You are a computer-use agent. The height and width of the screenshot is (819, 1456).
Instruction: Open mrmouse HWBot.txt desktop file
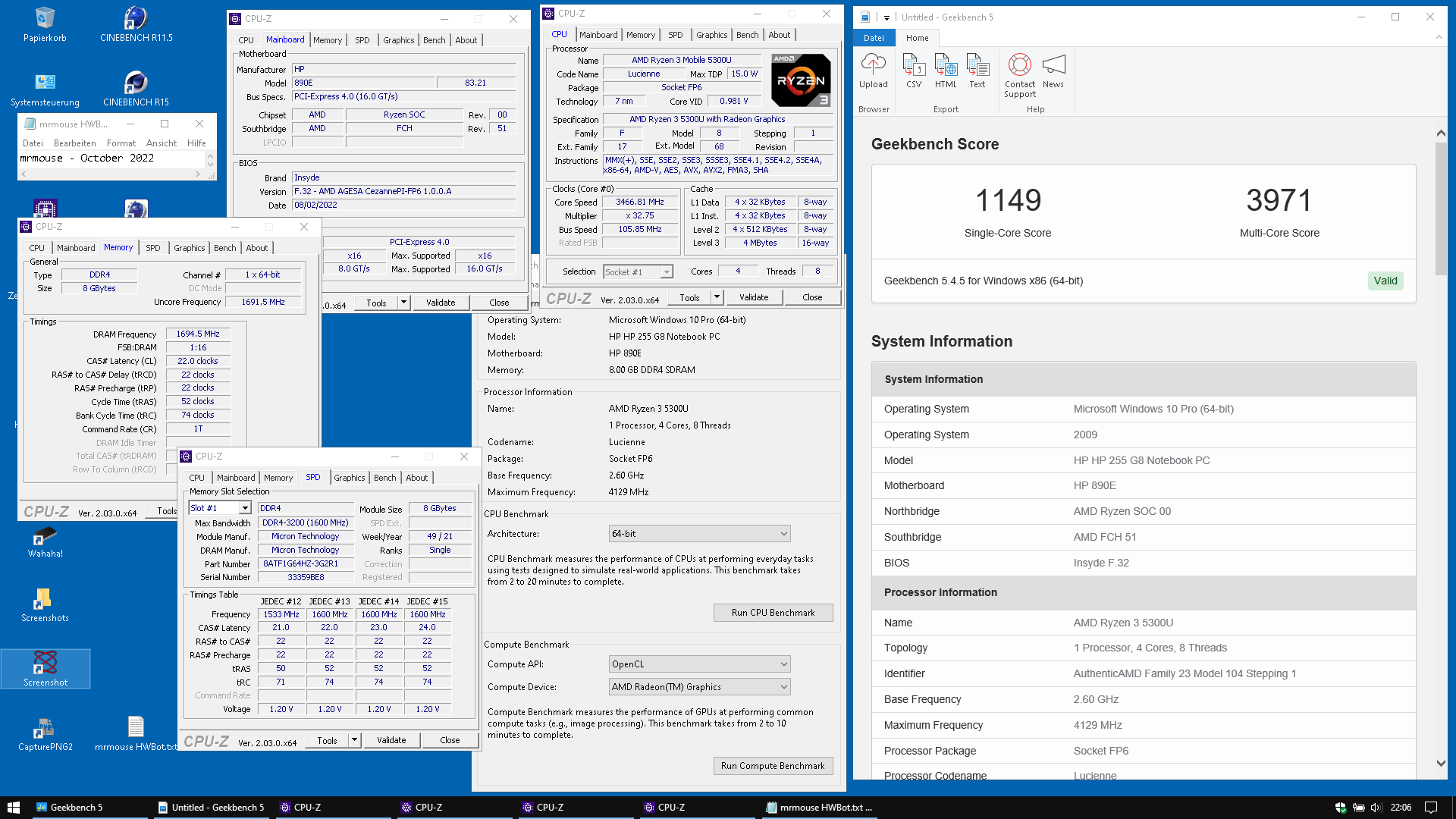tap(136, 734)
